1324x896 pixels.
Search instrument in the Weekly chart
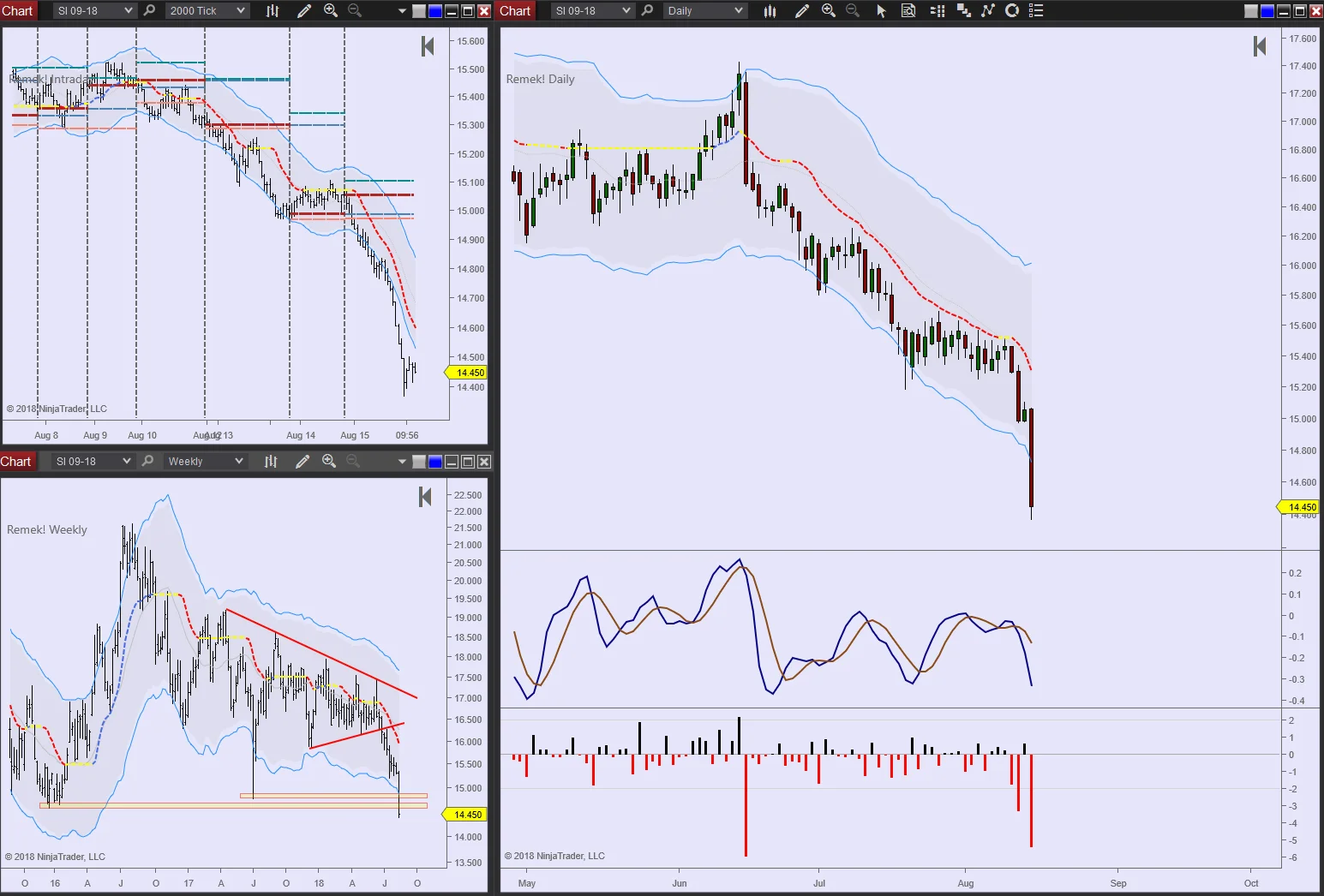148,462
